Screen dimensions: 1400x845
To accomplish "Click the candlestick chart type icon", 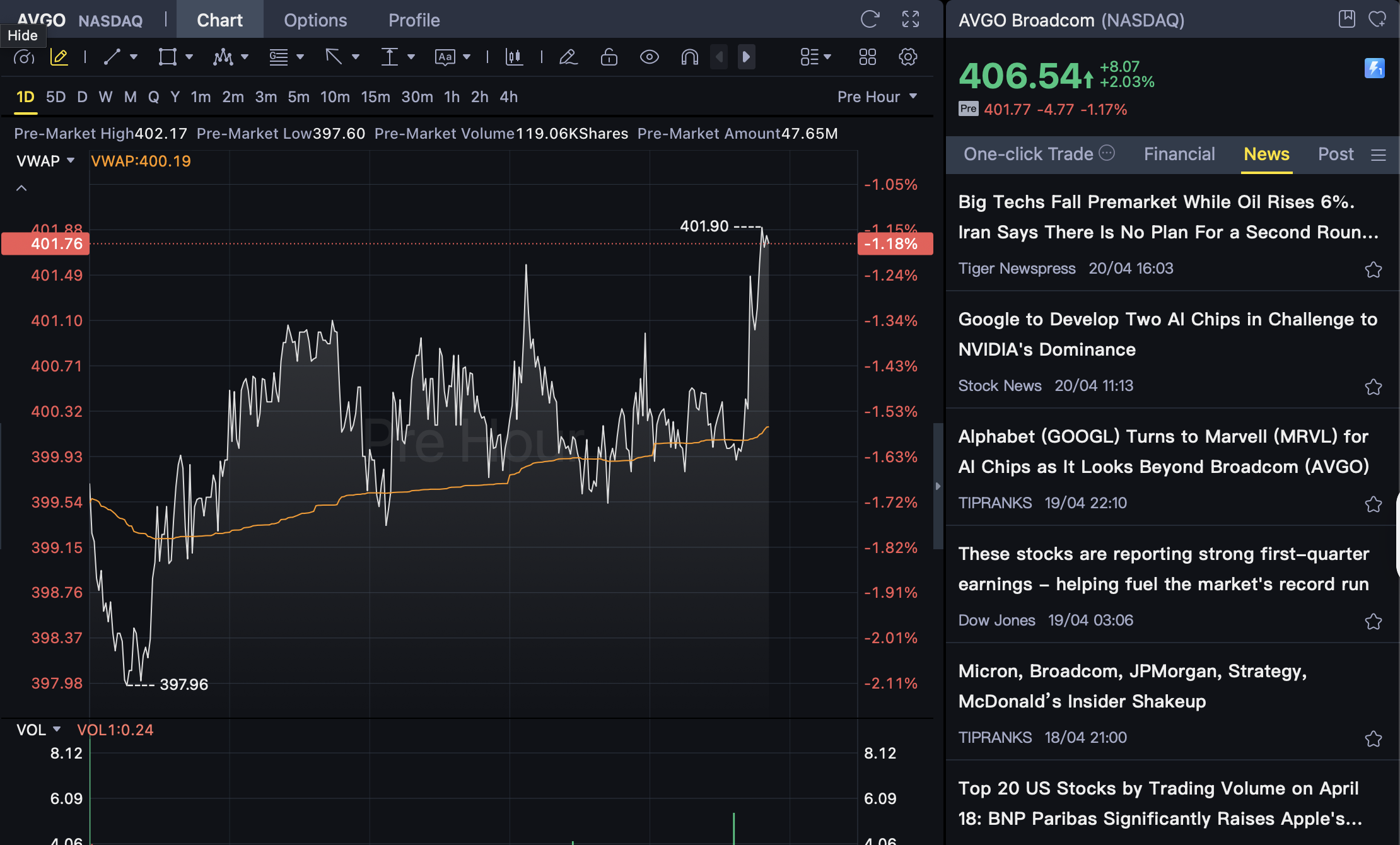I will click(x=514, y=57).
